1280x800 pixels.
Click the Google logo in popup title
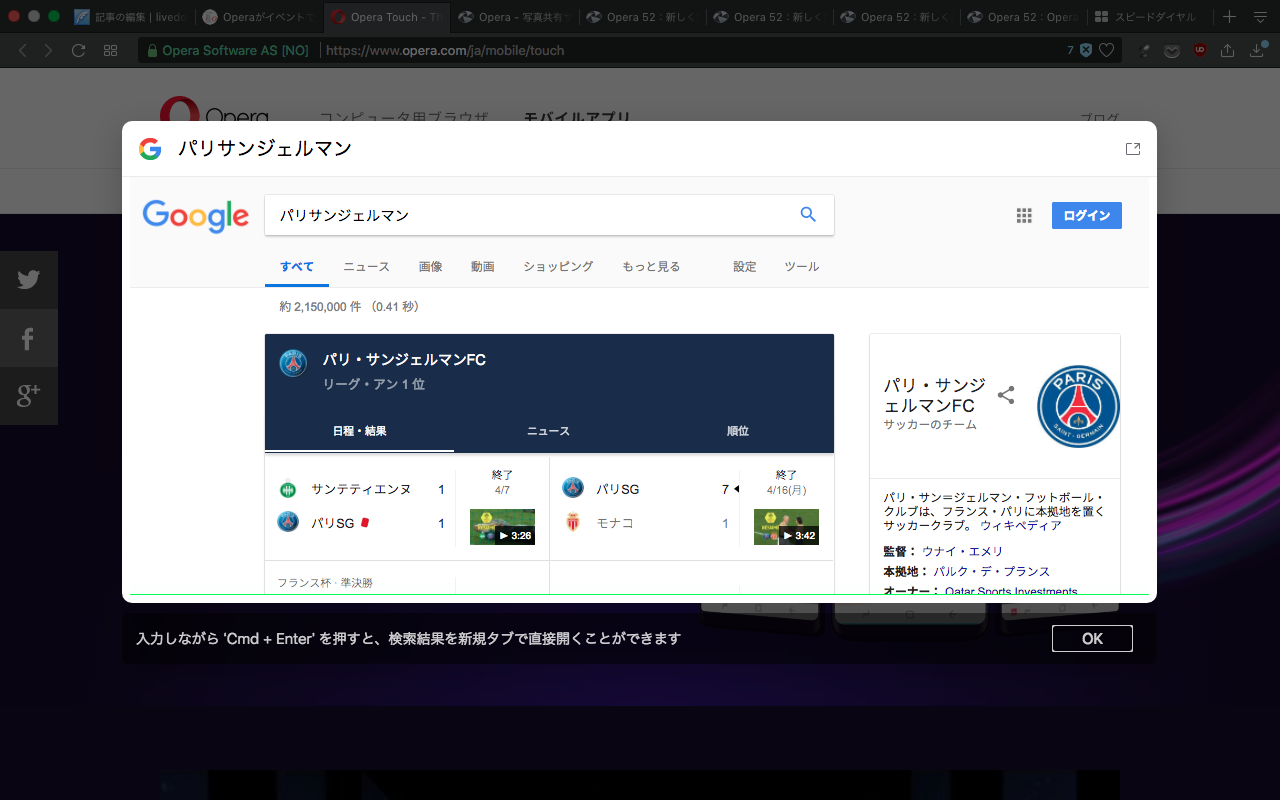coord(150,149)
